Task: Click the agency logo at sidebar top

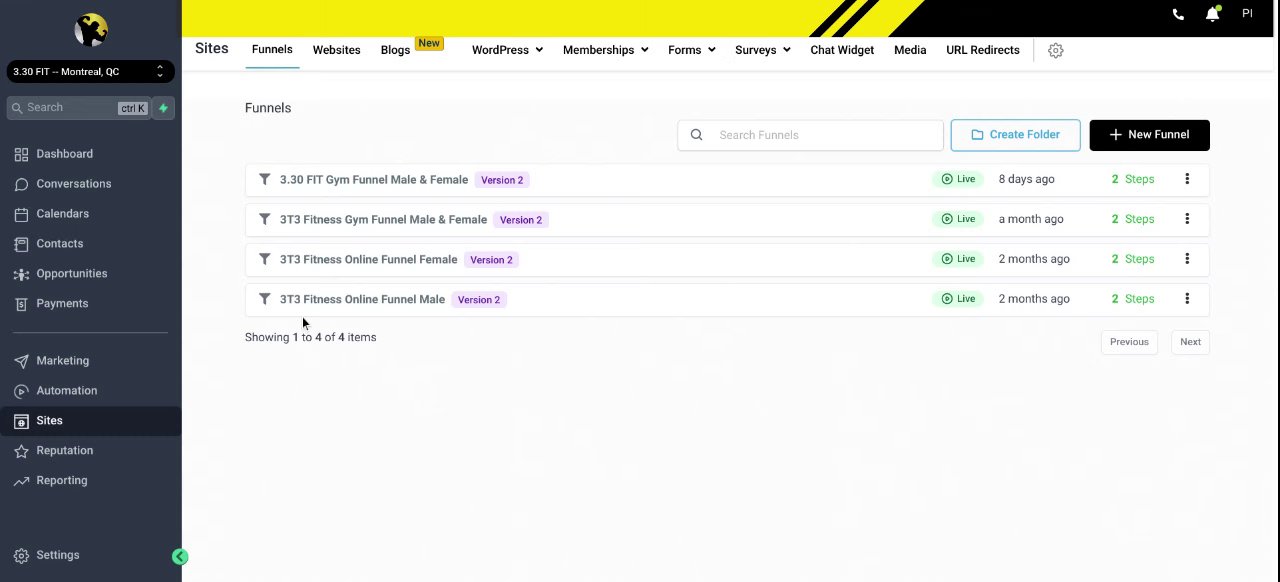Action: click(x=91, y=30)
